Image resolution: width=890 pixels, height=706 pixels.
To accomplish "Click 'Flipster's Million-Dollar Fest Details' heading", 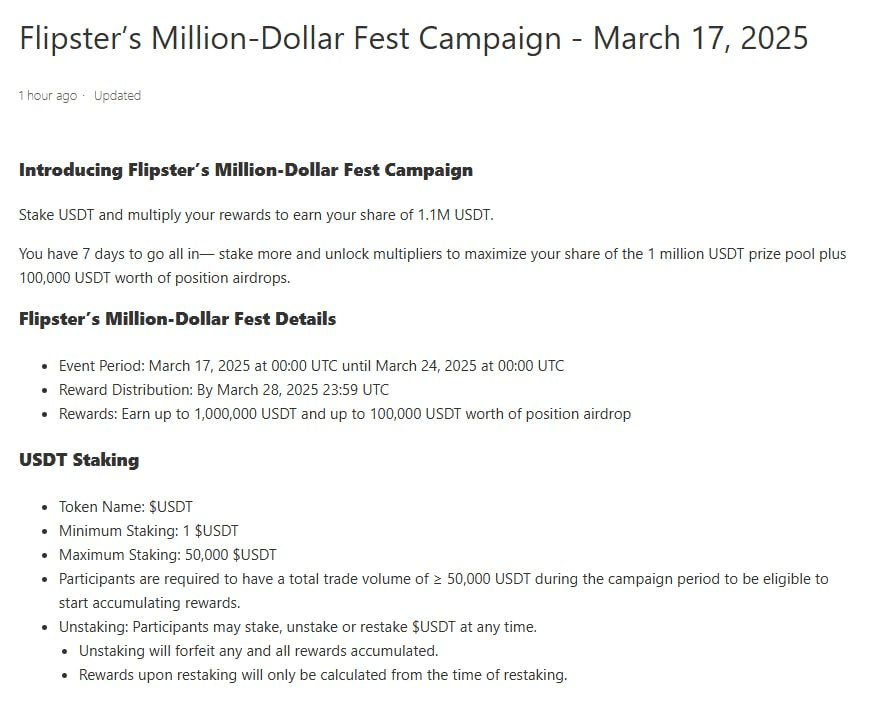I will 178,318.
